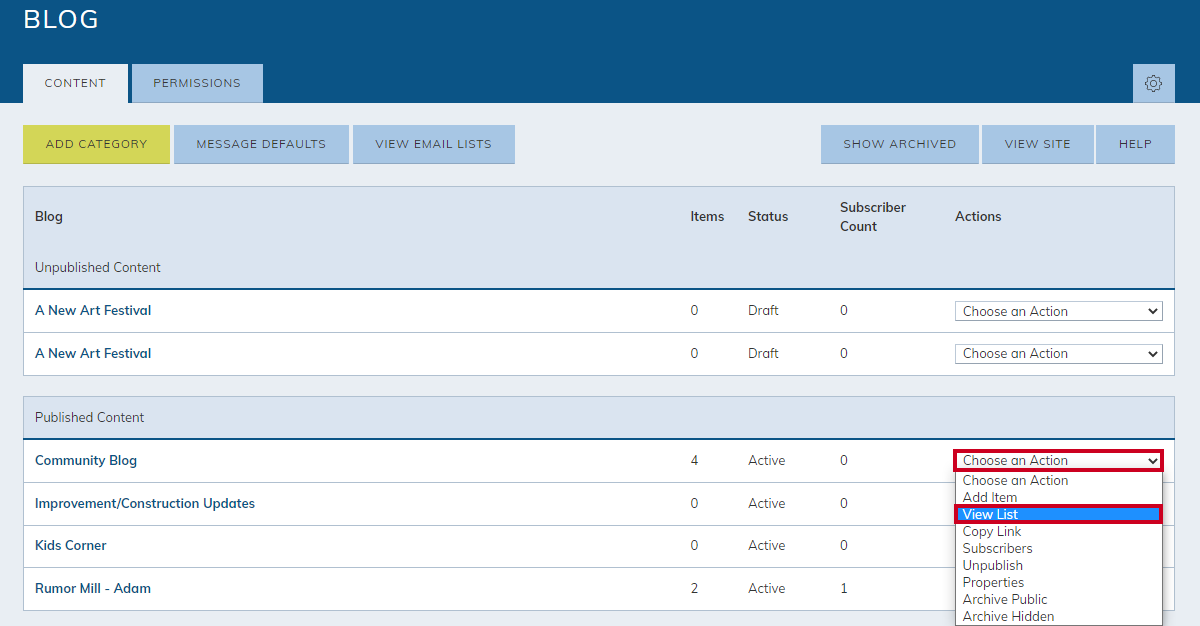
Task: Select View List in the dropdown
Action: point(1059,514)
